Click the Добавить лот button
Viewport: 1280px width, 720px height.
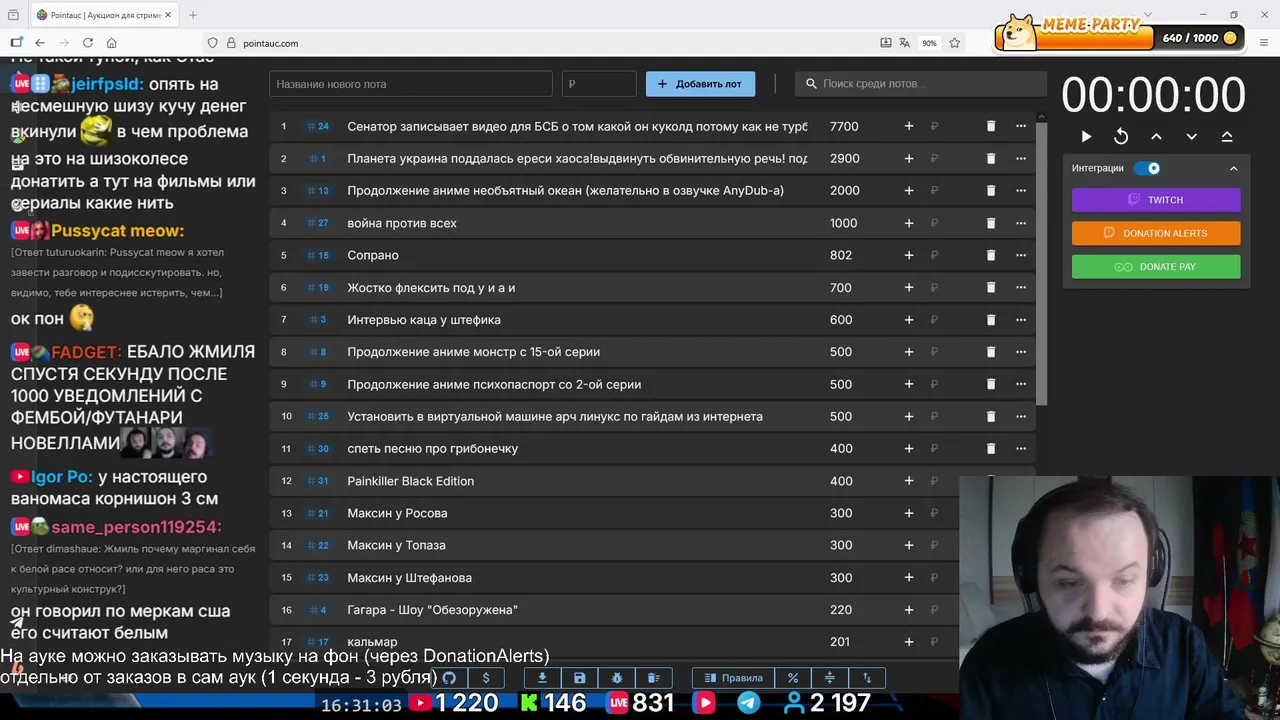pyautogui.click(x=700, y=84)
